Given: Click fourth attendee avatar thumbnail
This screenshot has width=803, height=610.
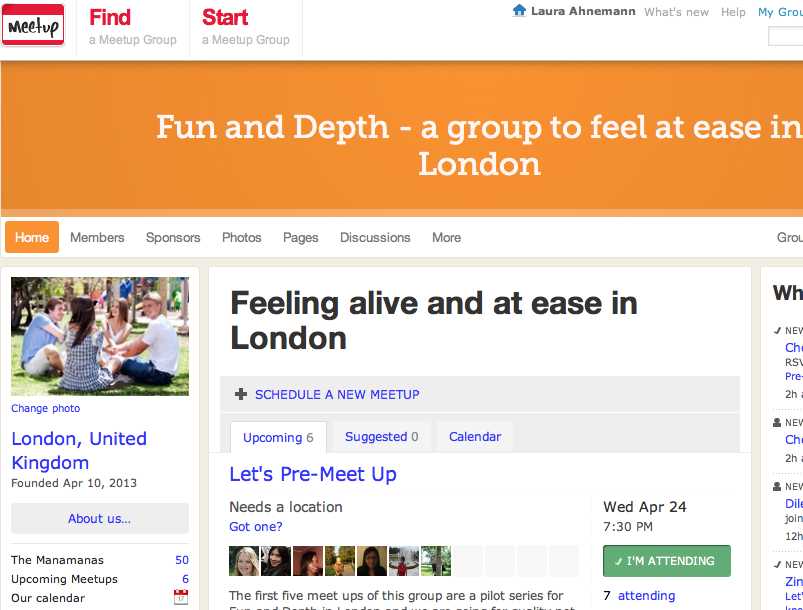Looking at the screenshot, I should click(x=340, y=561).
